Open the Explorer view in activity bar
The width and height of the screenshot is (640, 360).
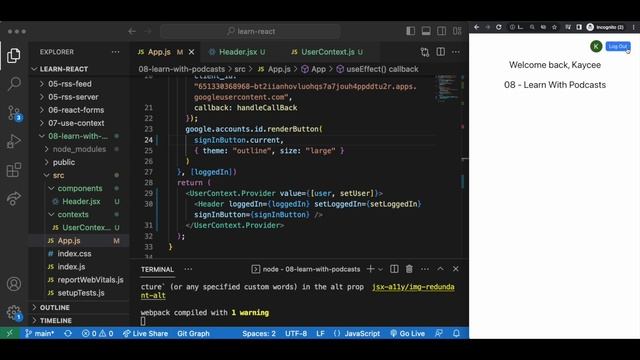(x=13, y=55)
